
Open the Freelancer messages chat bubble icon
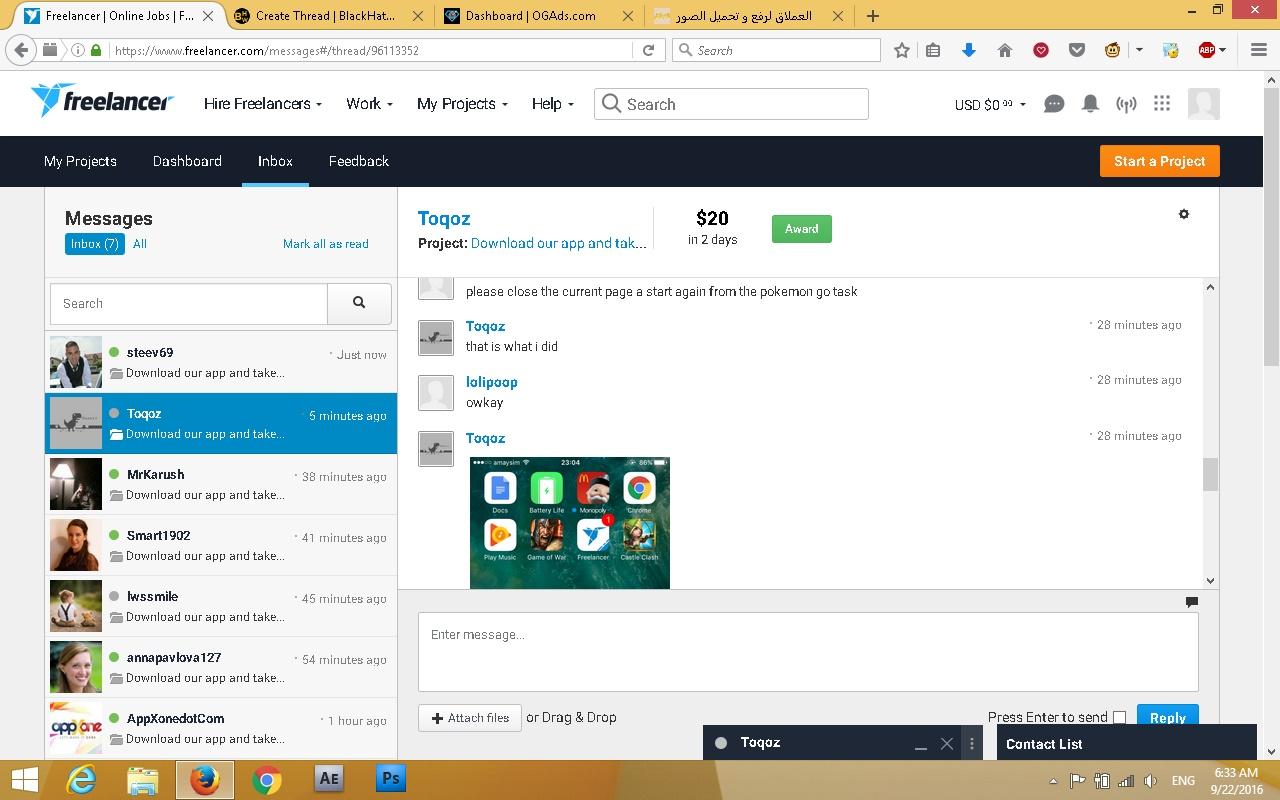[1053, 104]
